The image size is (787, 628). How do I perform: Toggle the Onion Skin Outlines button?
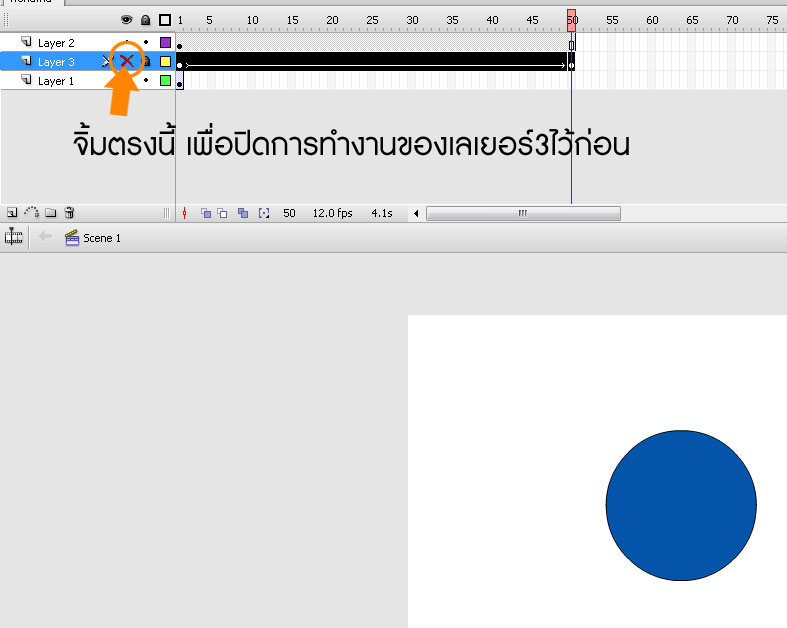(222, 213)
